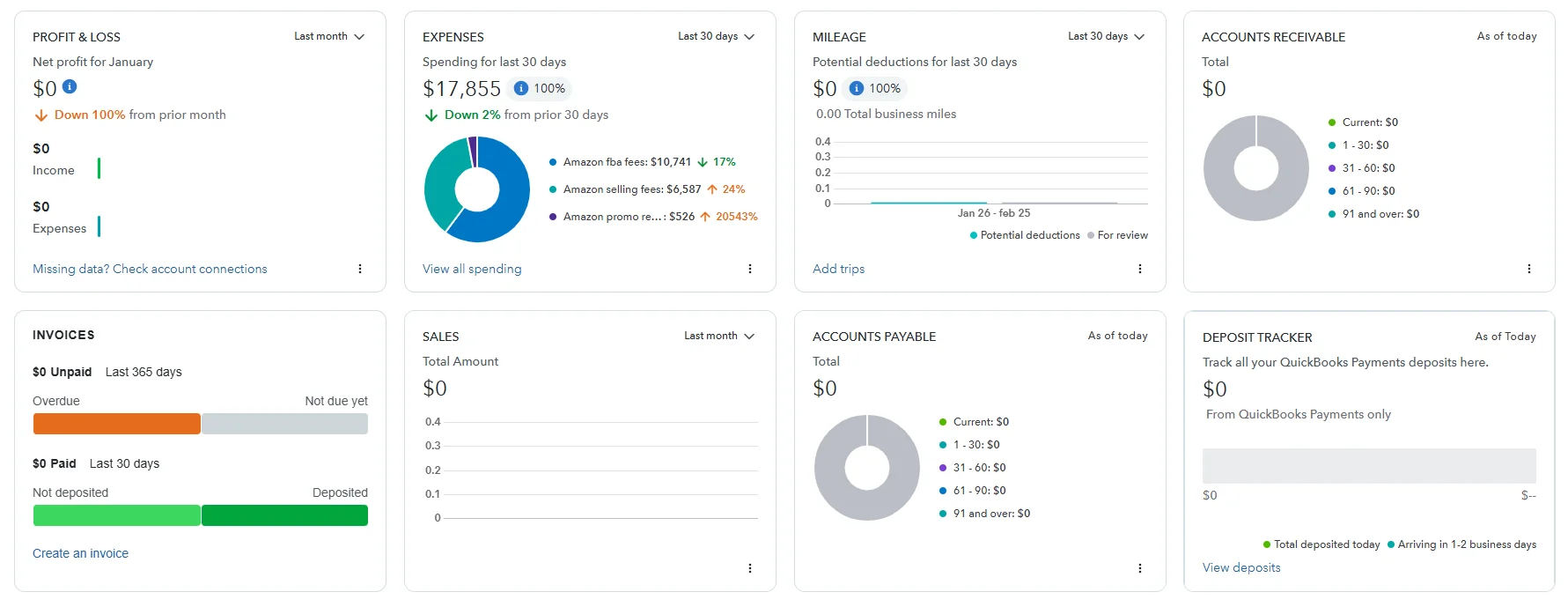Click the orange Overdue invoices bar
The height and width of the screenshot is (607, 1568).
point(116,424)
